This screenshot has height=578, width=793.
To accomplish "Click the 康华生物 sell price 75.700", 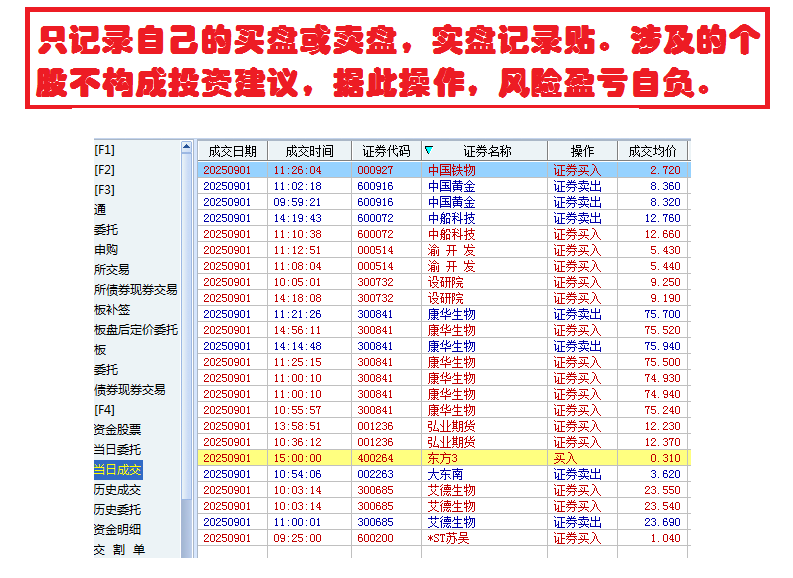I will point(663,314).
